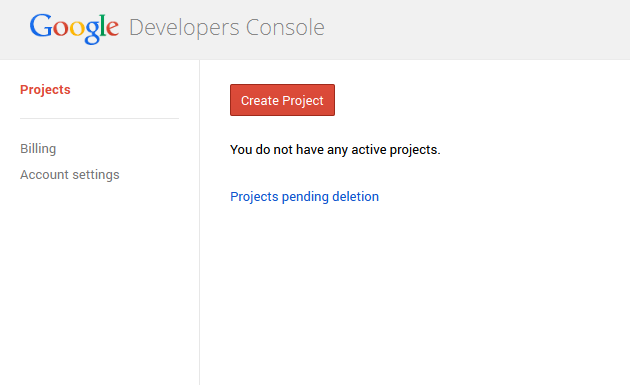
Task: Open the Projects section in the sidebar
Action: click(x=45, y=90)
